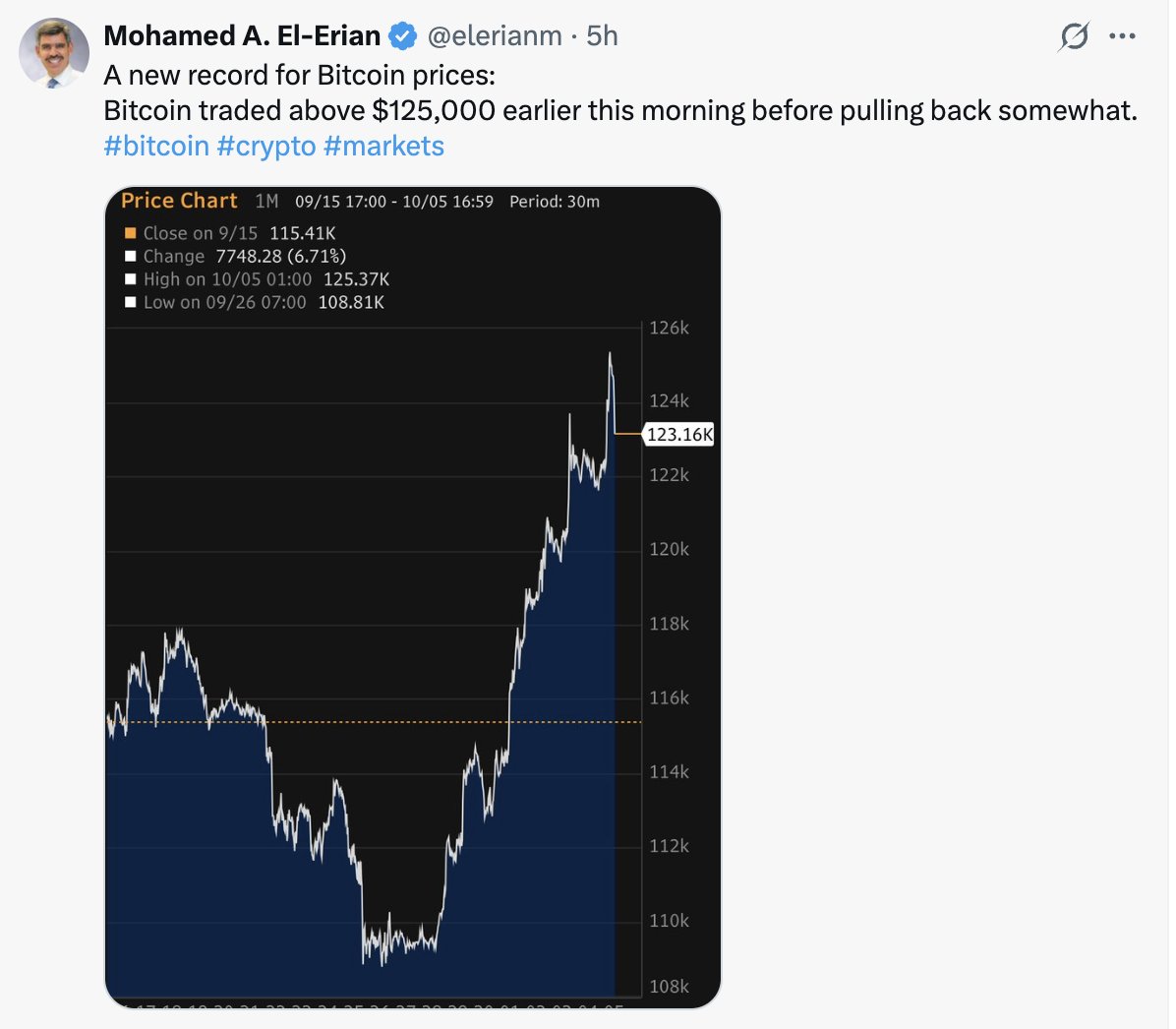Click the Low on 09/26 legend square
Image resolution: width=1176 pixels, height=1029 pixels.
click(131, 302)
